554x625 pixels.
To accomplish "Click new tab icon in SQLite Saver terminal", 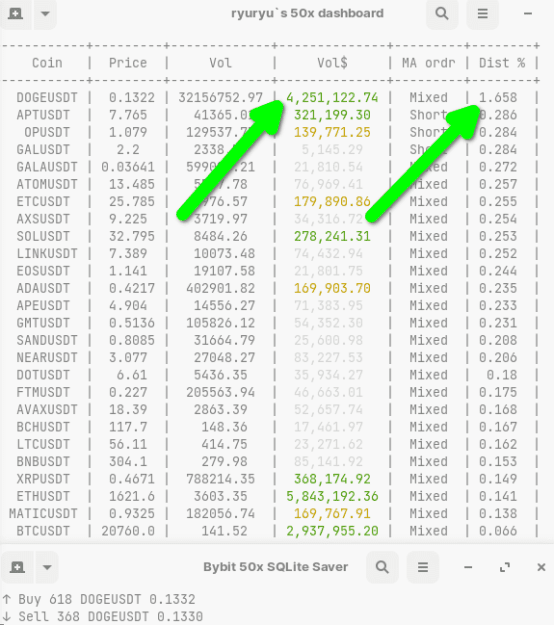I will tap(18, 567).
